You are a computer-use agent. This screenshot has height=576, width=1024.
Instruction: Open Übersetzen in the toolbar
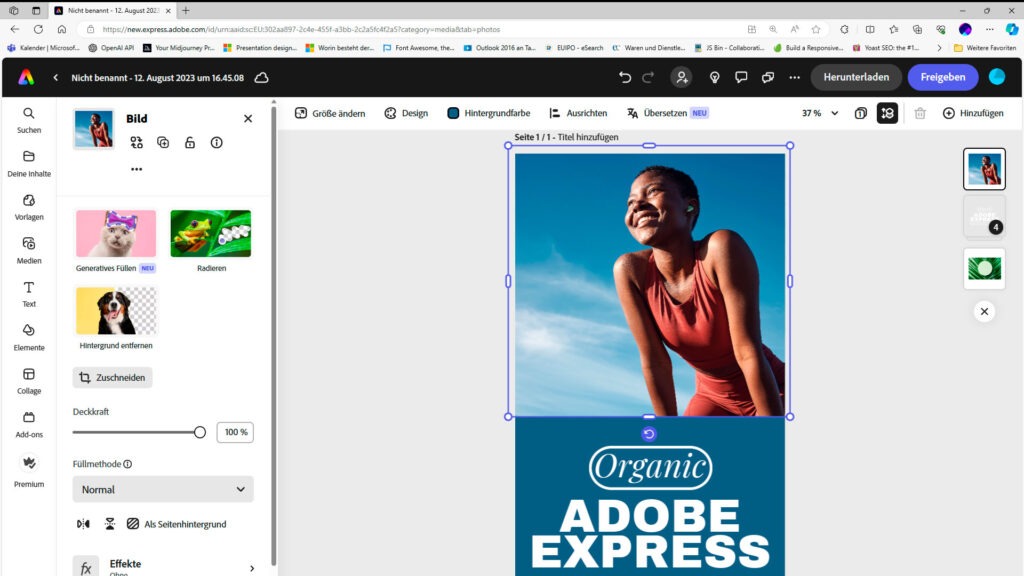[667, 113]
